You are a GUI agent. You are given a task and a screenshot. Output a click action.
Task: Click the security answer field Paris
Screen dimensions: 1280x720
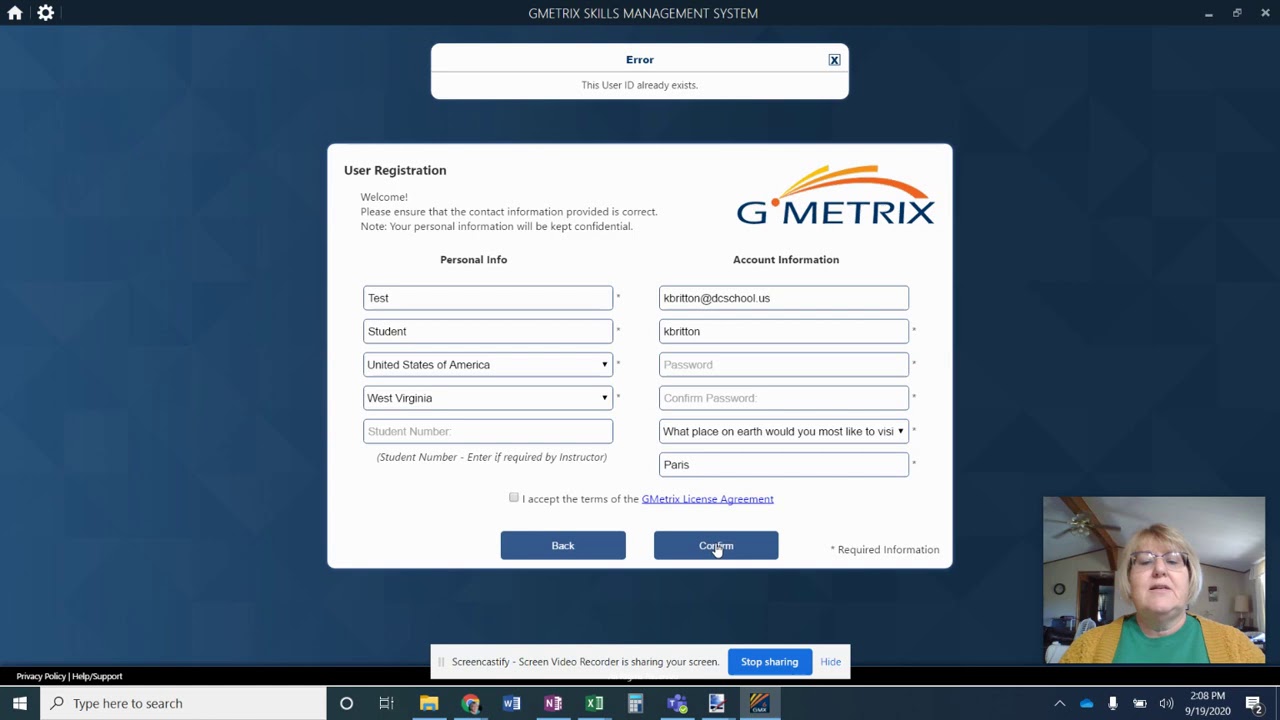point(784,464)
